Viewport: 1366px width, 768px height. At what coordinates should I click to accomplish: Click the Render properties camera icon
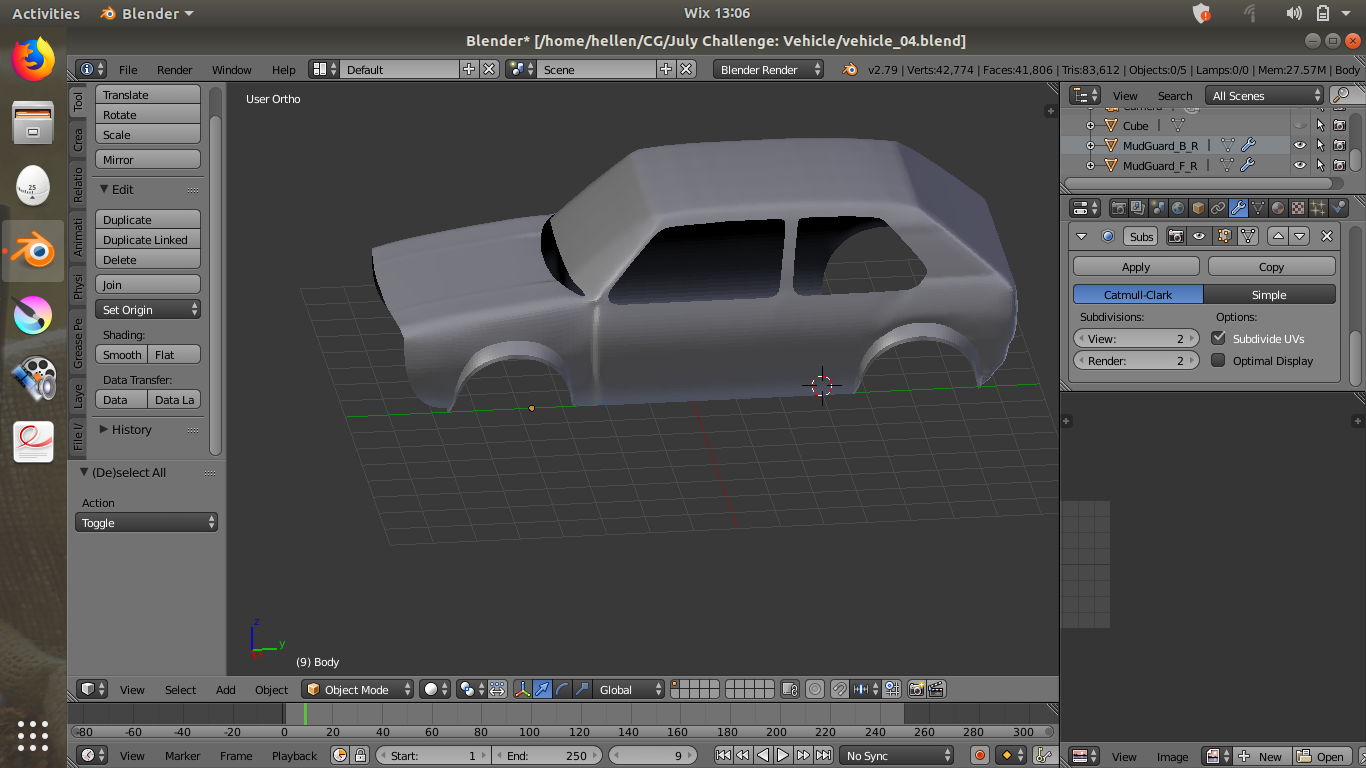(x=1119, y=208)
